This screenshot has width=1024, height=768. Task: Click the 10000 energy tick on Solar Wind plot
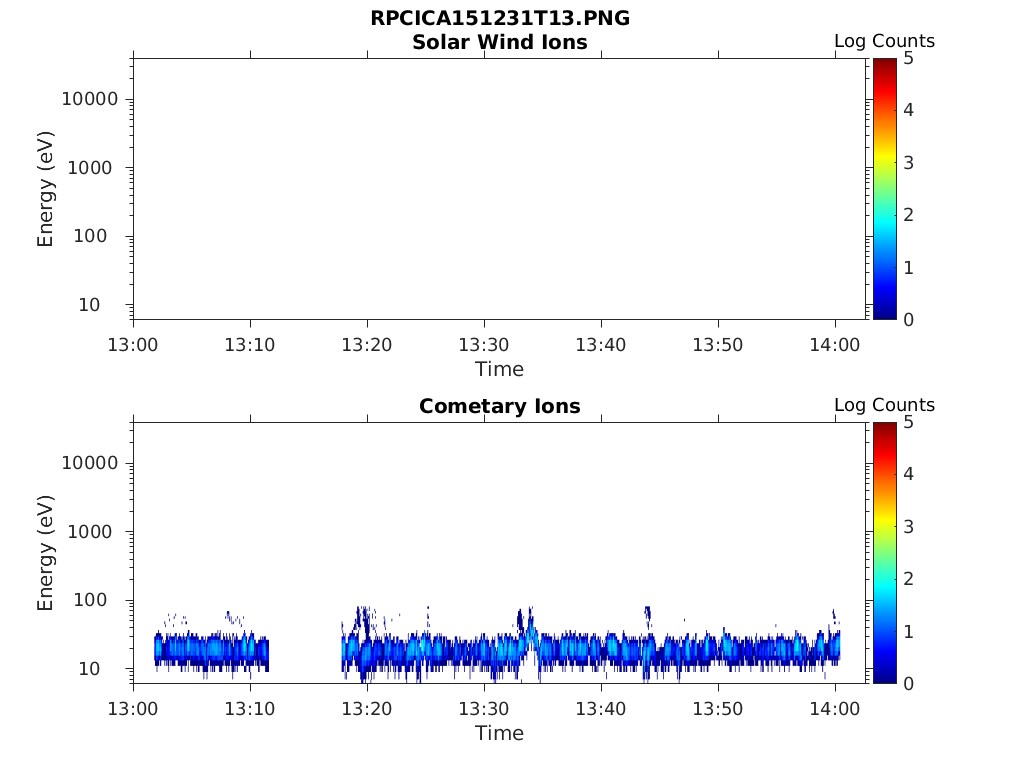(x=90, y=99)
